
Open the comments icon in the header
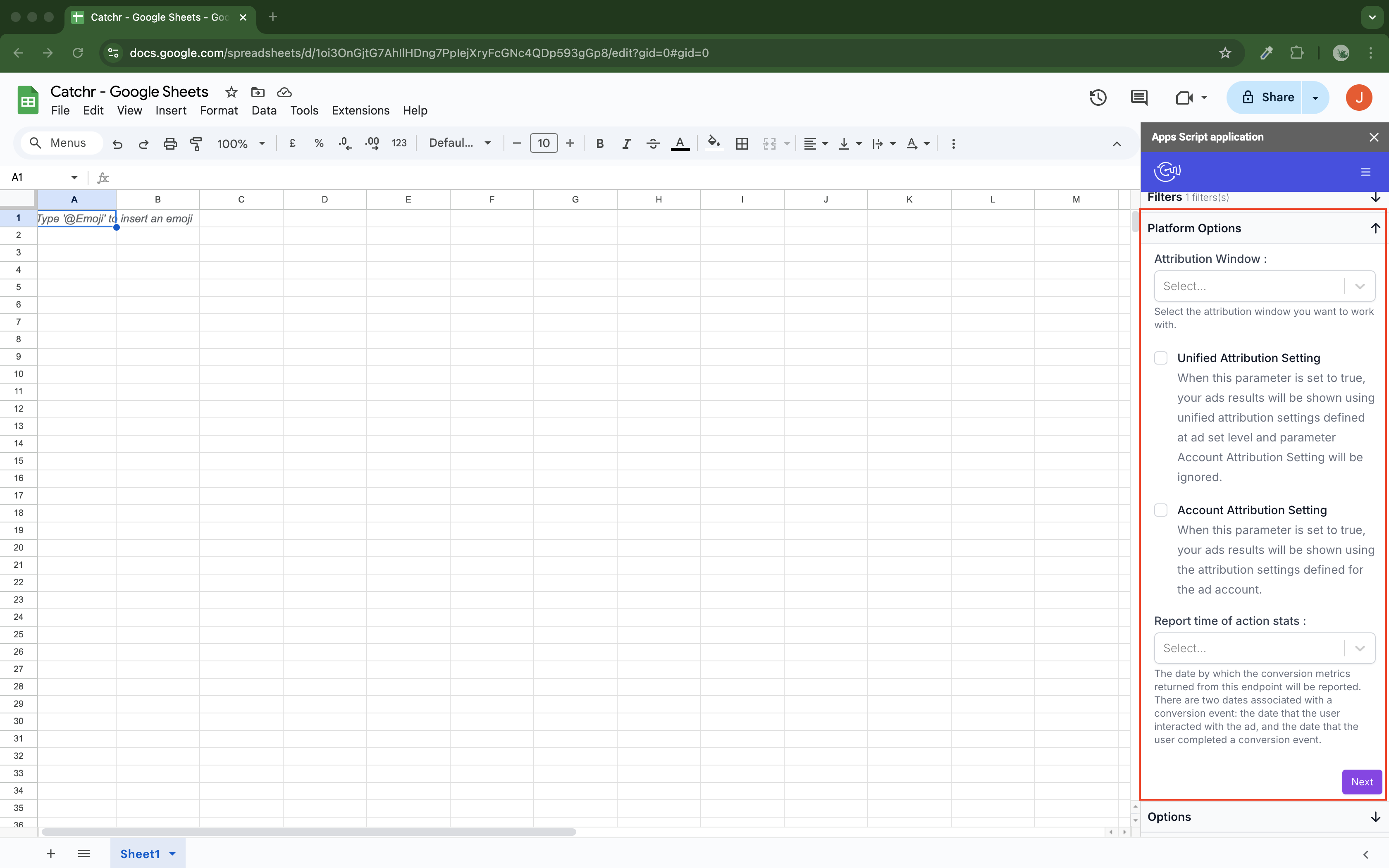click(1139, 98)
